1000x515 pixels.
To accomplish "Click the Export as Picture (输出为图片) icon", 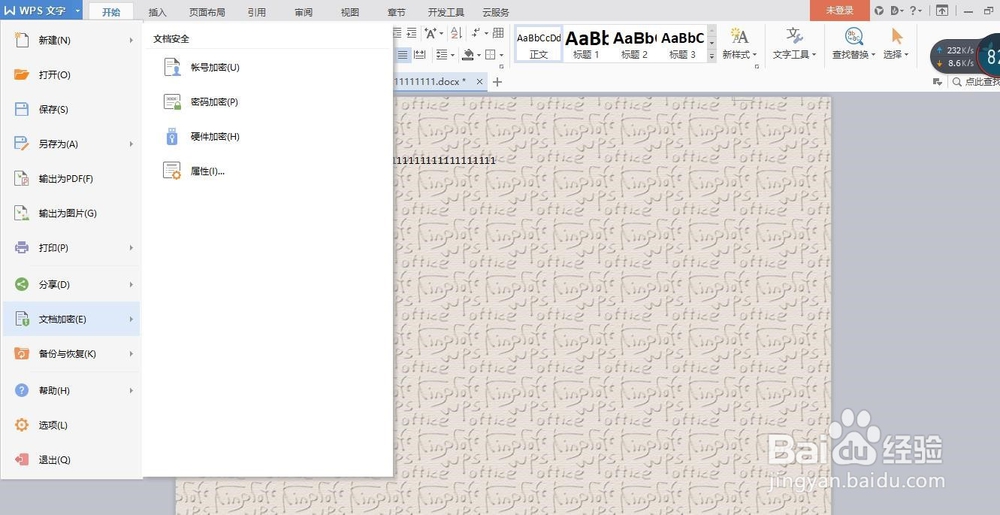I will click(x=22, y=213).
